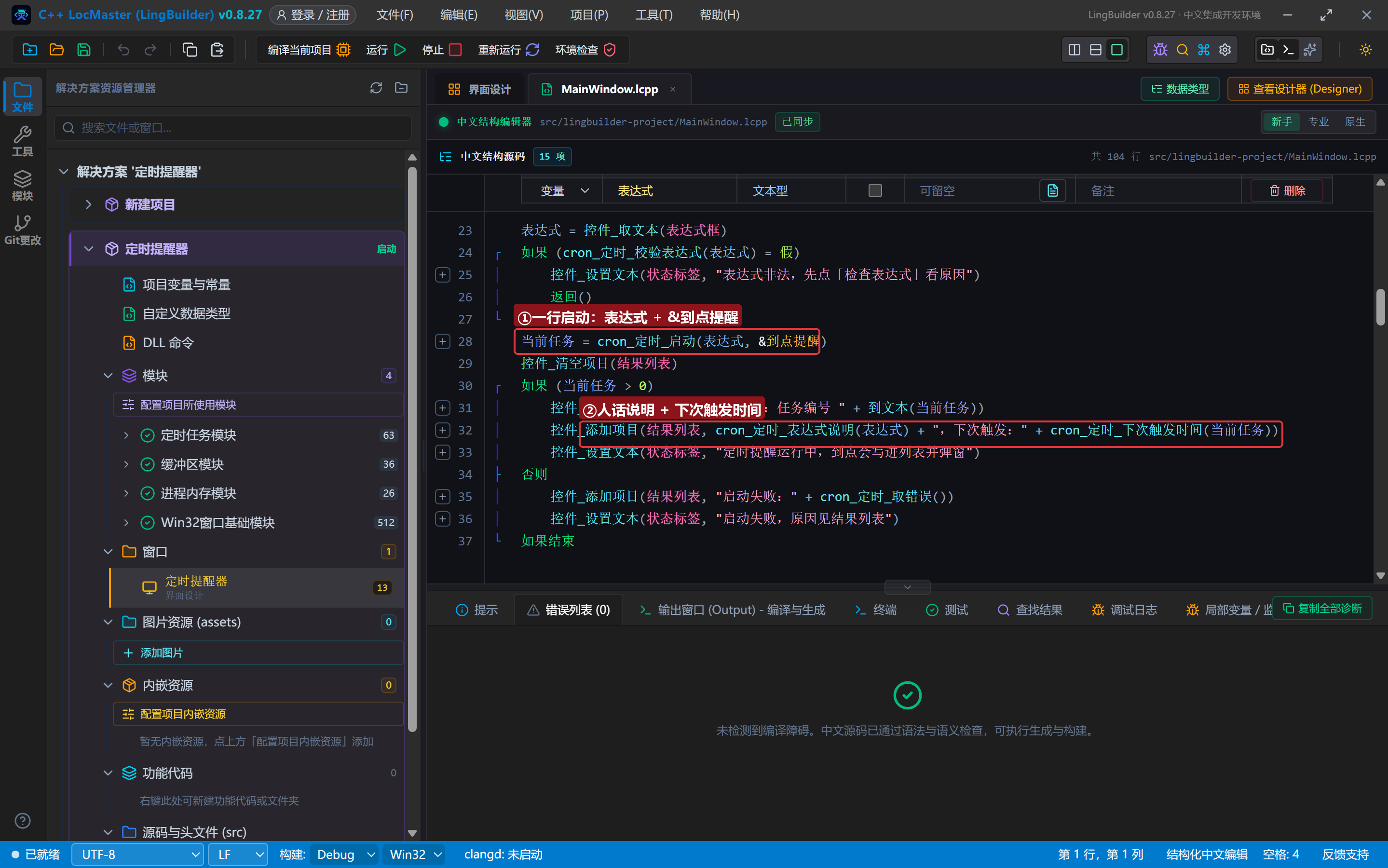Screen dimensions: 1388x868
Task: Click the undo arrow icon
Action: 123,50
